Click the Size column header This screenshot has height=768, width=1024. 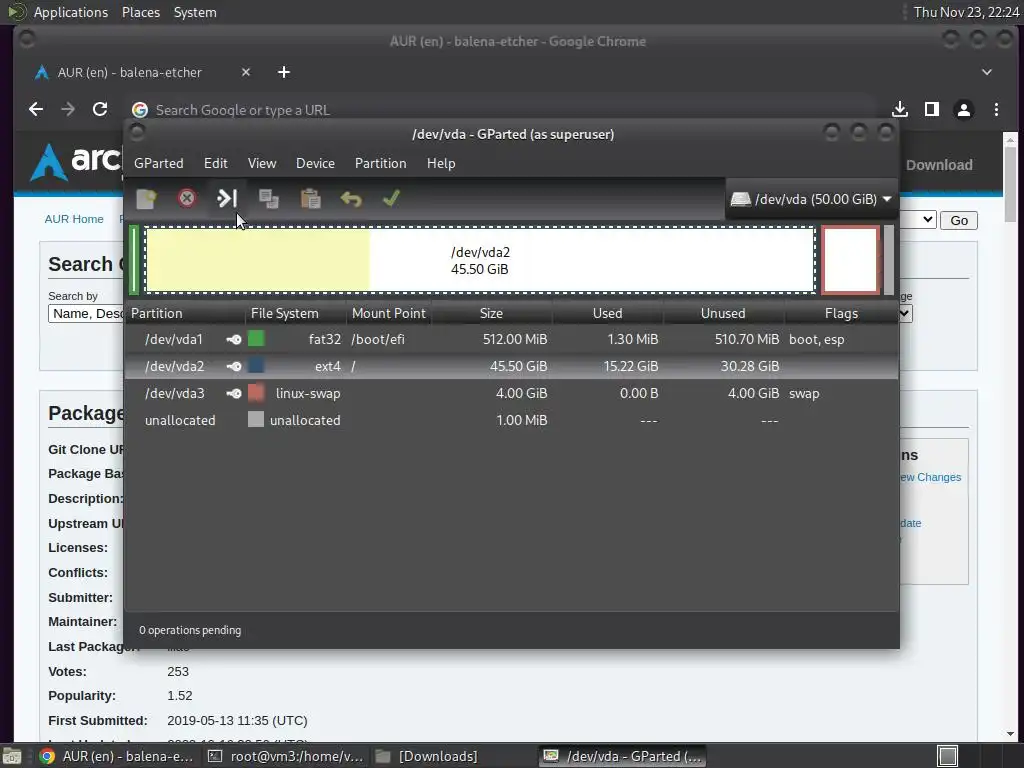coord(492,313)
